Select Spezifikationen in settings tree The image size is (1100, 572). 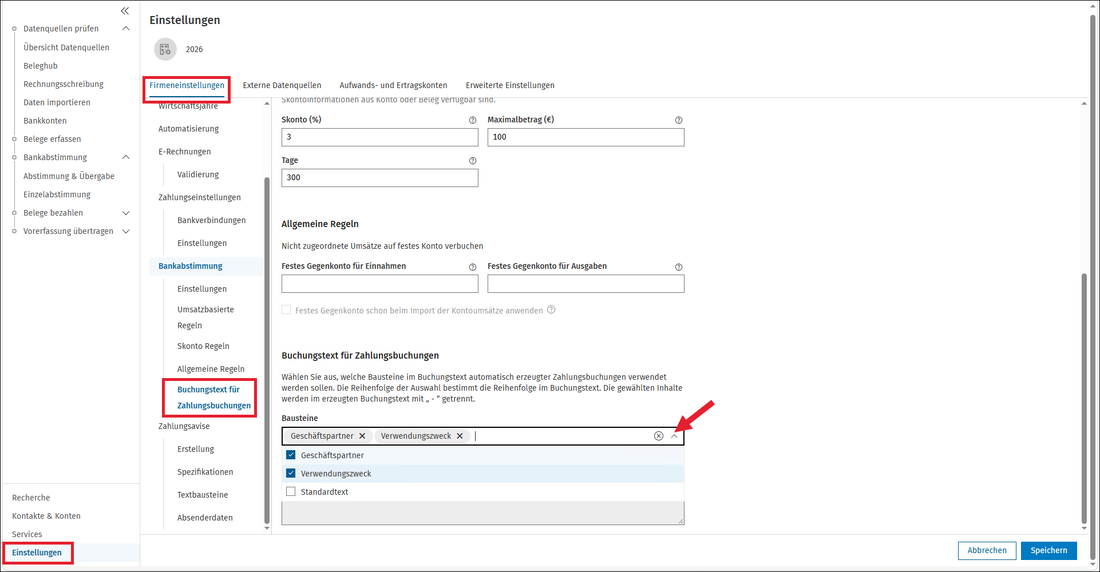click(205, 472)
